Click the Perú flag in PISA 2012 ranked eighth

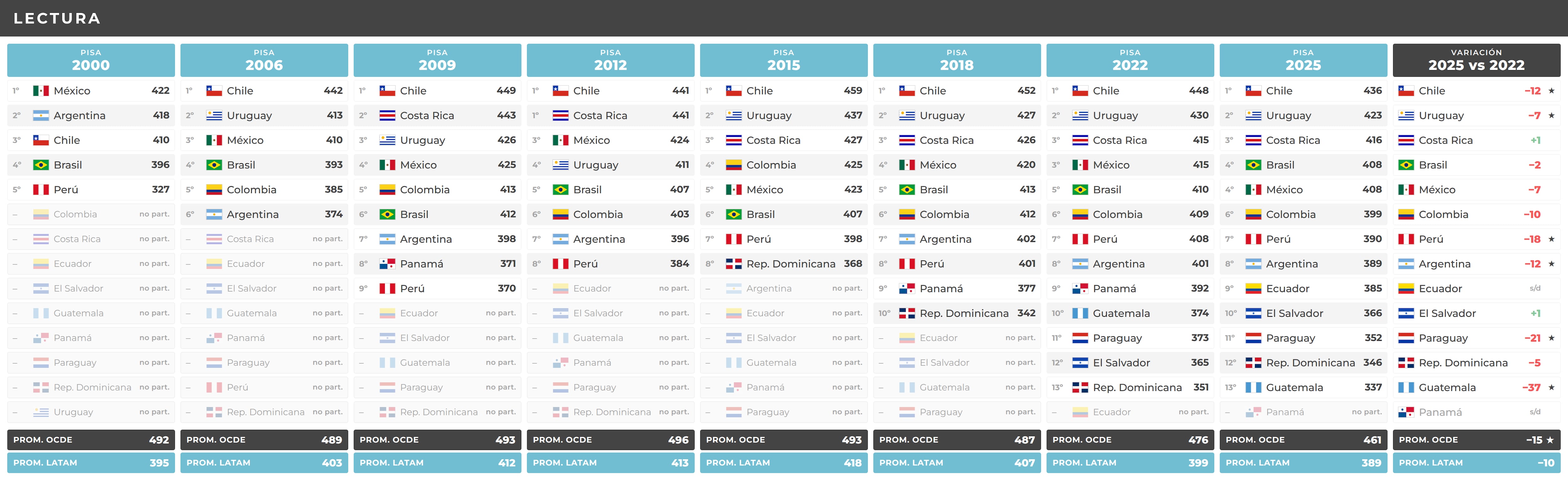pos(561,264)
